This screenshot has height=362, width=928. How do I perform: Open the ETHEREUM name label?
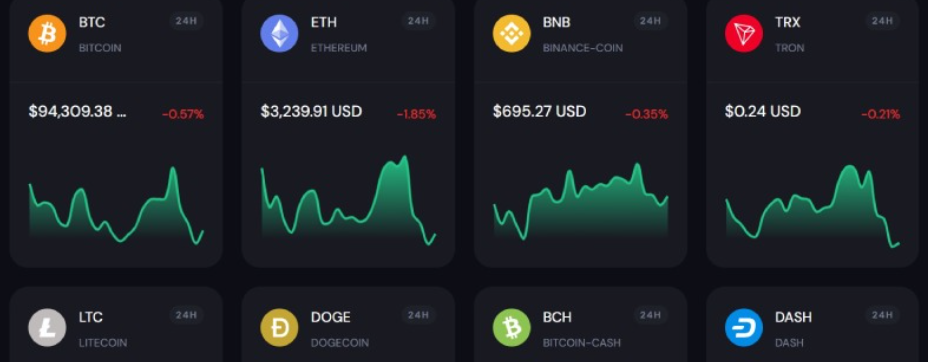339,48
